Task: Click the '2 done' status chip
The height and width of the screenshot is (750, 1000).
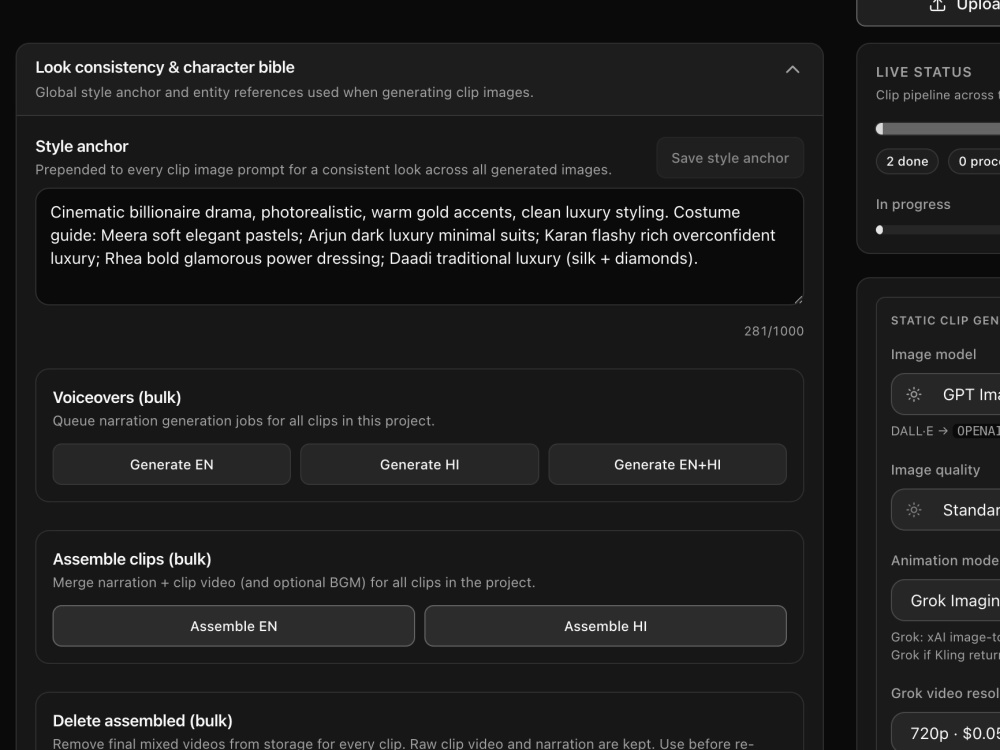Action: click(907, 161)
